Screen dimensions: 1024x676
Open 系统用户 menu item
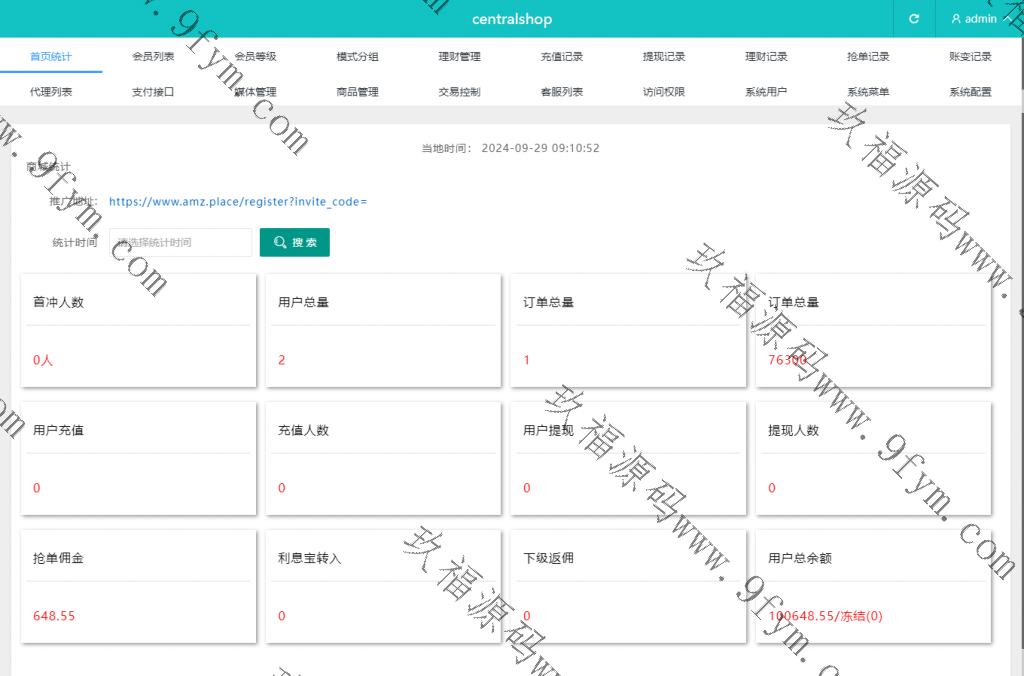point(765,92)
